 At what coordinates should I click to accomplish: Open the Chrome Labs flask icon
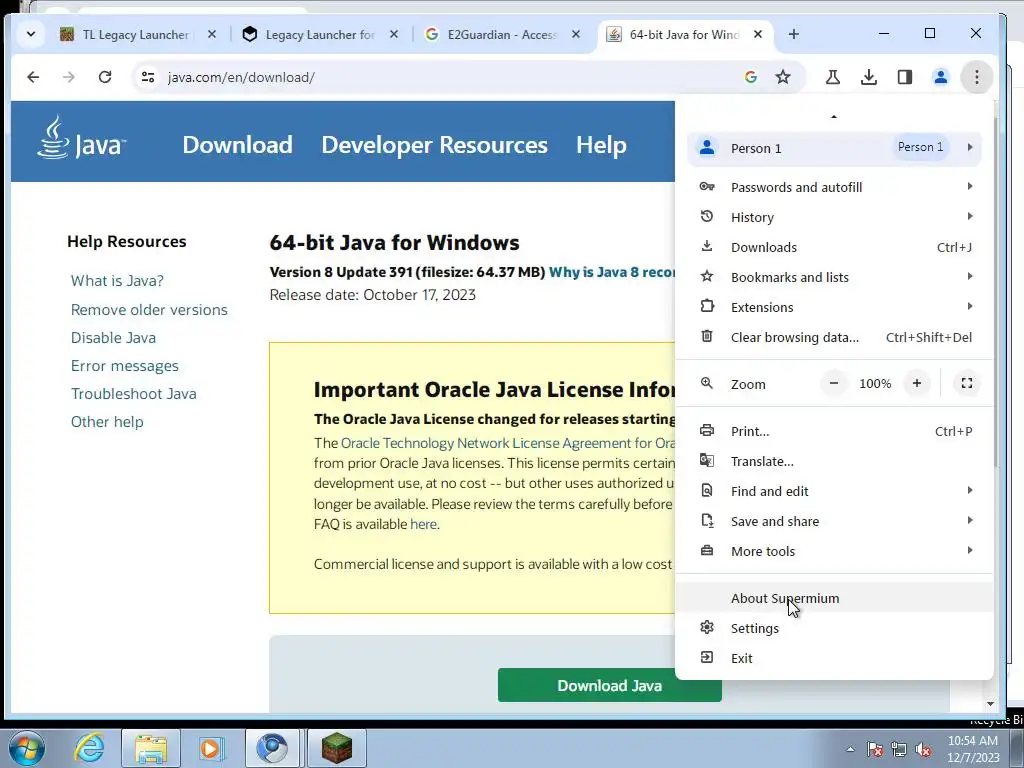coord(832,77)
